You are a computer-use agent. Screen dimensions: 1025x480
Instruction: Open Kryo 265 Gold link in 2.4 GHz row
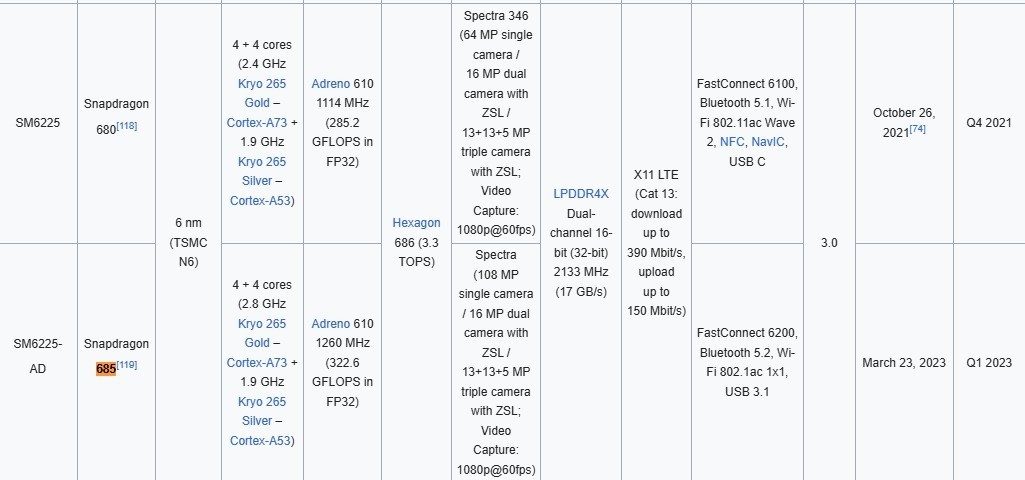(x=262, y=94)
